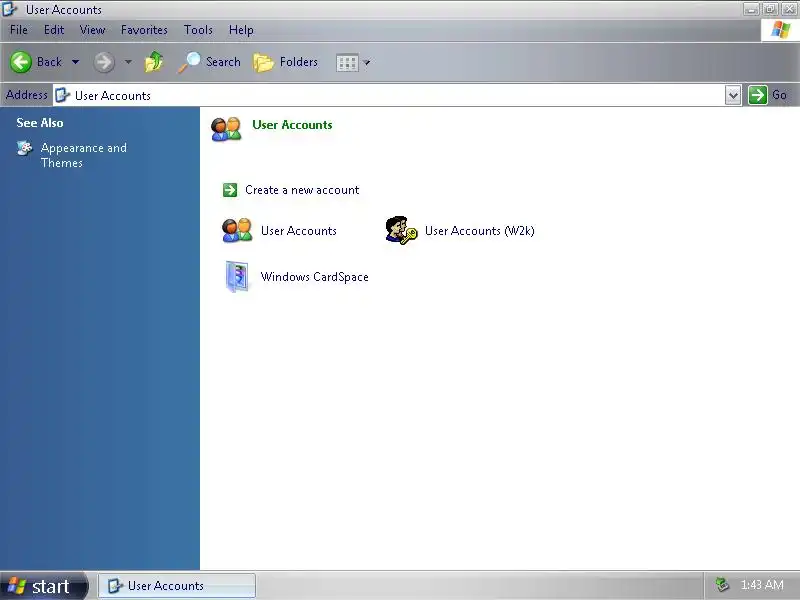The height and width of the screenshot is (600, 800).
Task: Click the large User Accounts header icon
Action: pos(226,129)
